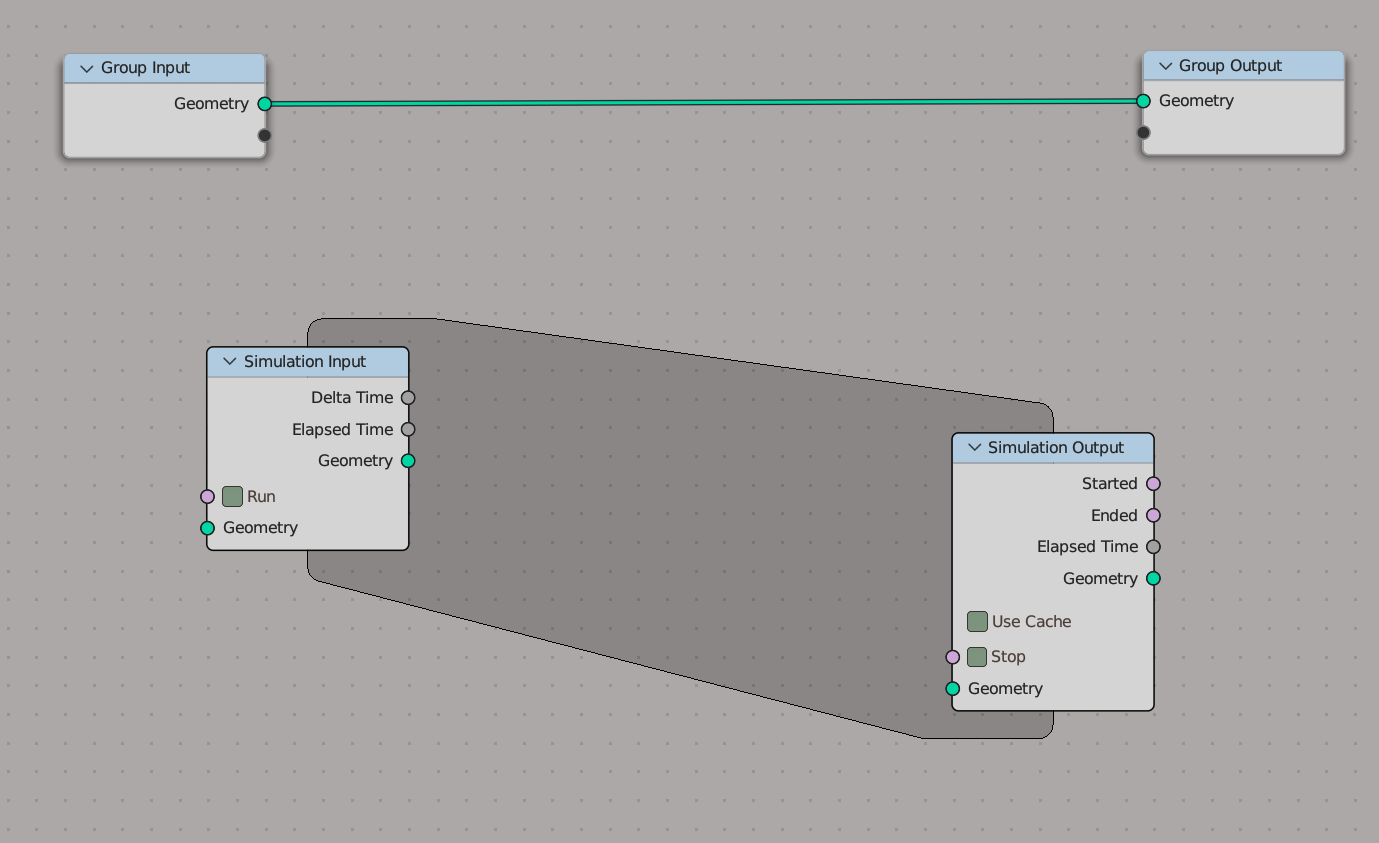Click Simulation Input Geometry input socket
1379x843 pixels.
208,528
